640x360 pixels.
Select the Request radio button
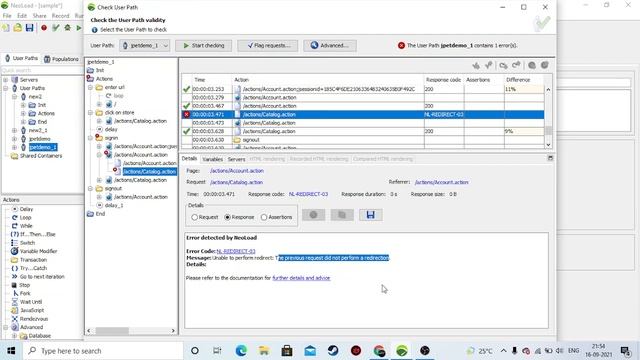[195, 217]
